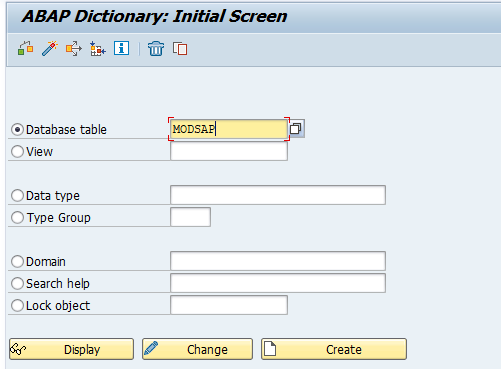The image size is (501, 369).
Task: Click the Delete trash can icon
Action: (x=156, y=49)
